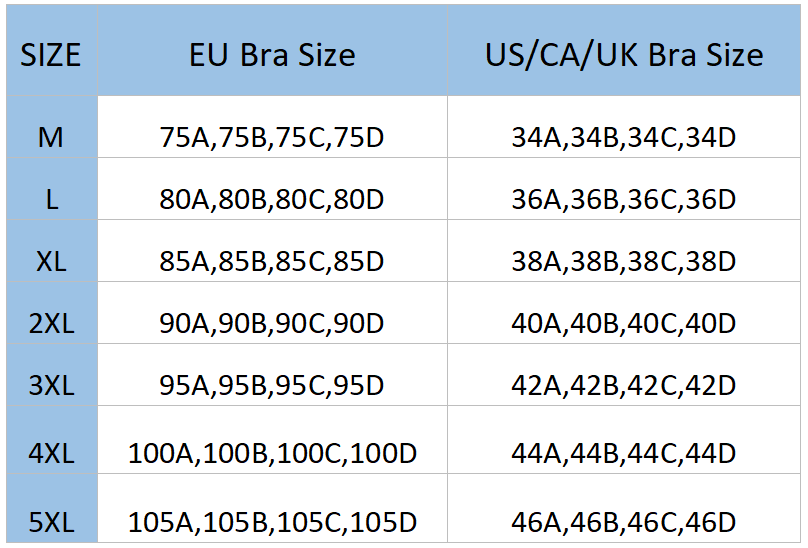Click the 42A,42B,42C,42D cell

point(624,385)
